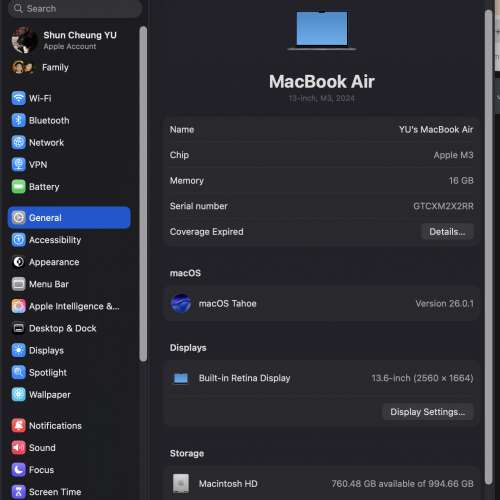Switch to Appearance settings
500x500 pixels.
point(54,262)
